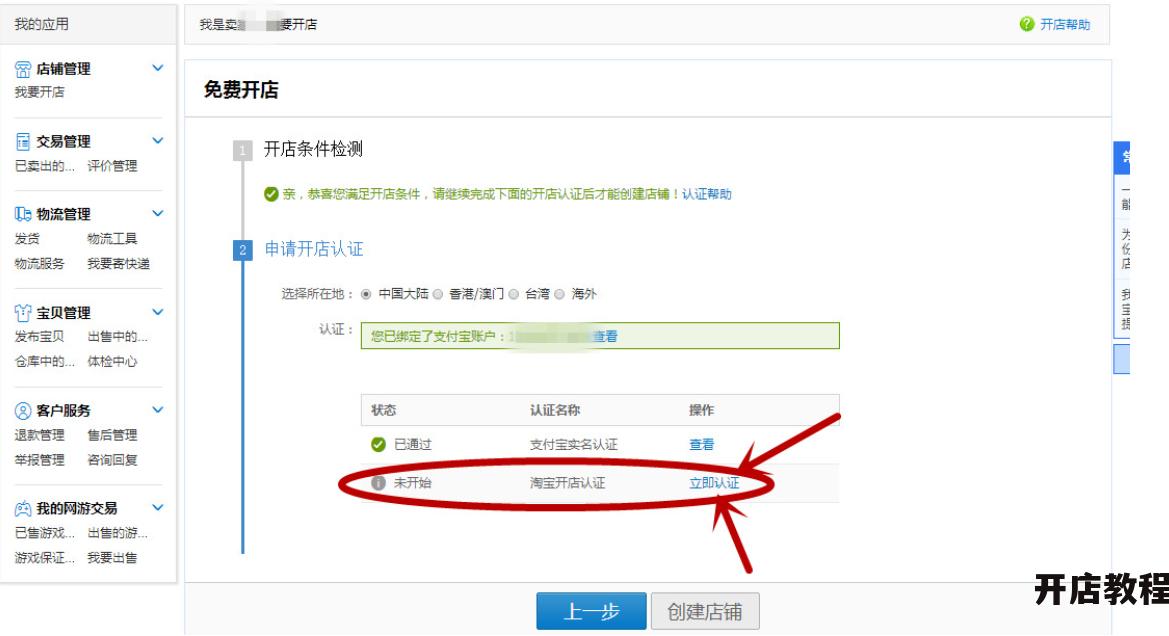Click the 创建店铺 button

(x=705, y=611)
